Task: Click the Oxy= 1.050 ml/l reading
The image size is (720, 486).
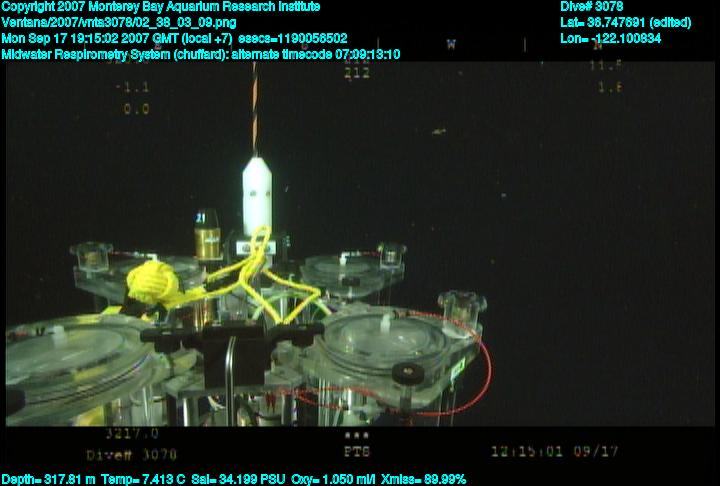Action: 333,479
